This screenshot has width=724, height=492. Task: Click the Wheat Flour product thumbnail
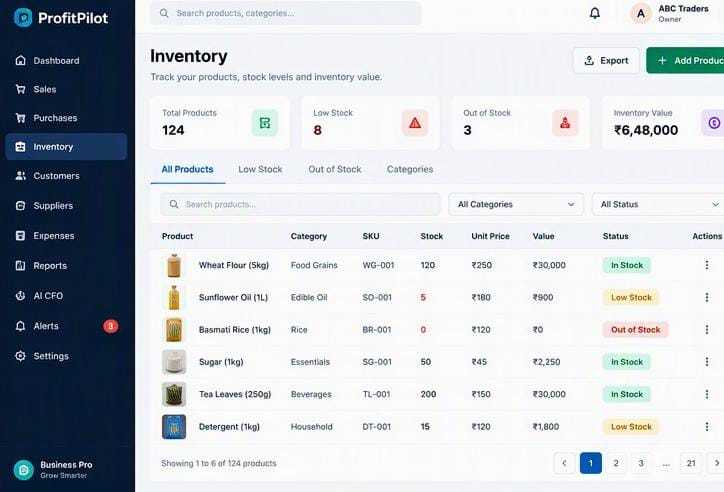(x=174, y=265)
